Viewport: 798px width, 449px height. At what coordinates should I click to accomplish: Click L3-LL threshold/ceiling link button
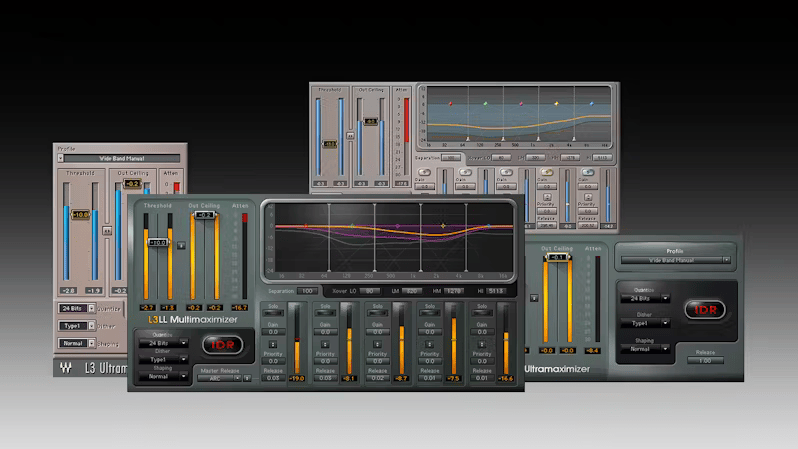pyautogui.click(x=181, y=245)
